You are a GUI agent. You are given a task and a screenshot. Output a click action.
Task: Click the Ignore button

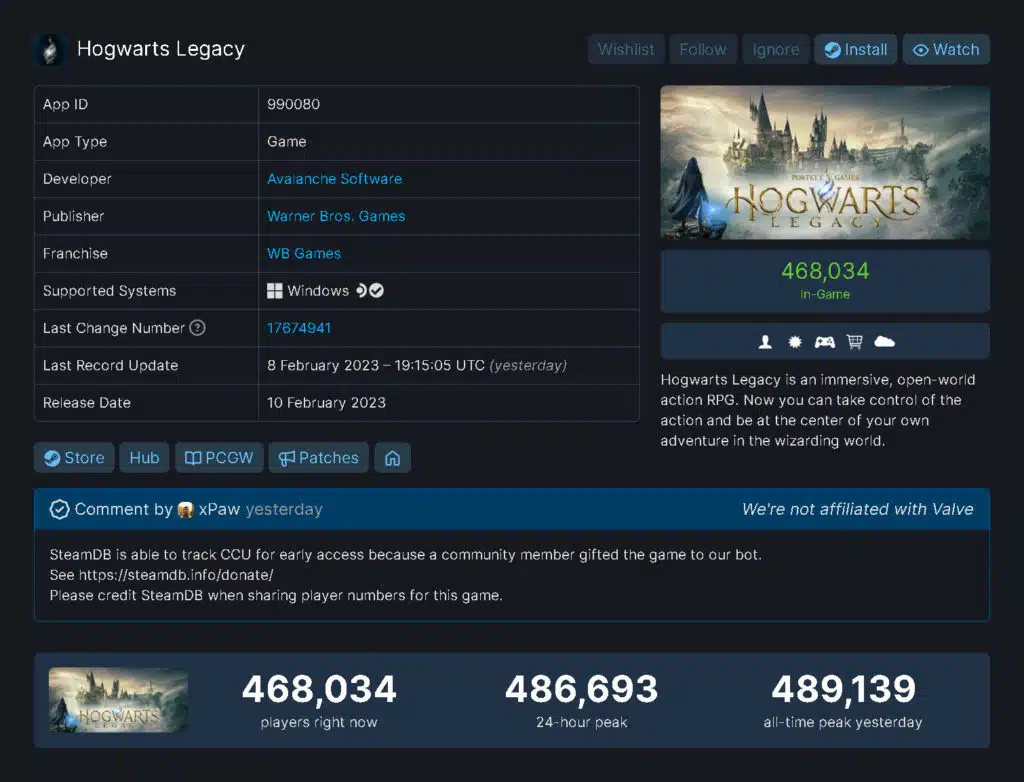pos(776,50)
